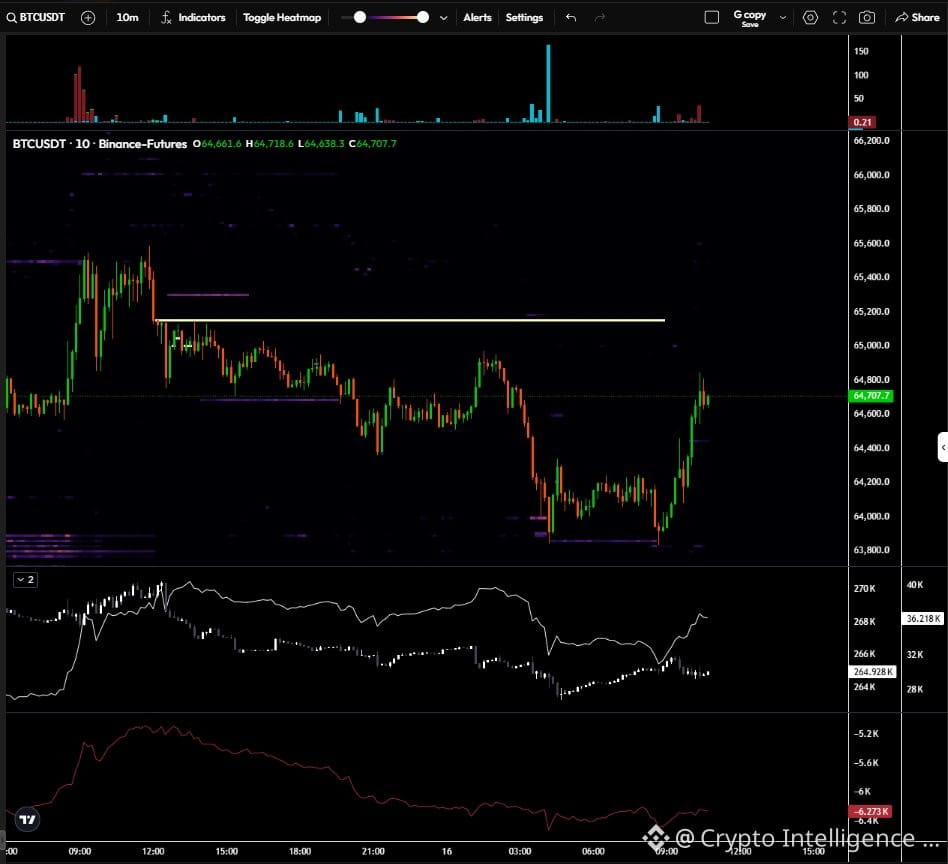Select the BTCUSDT · 10 · Binance-Futures chart title
948x864 pixels.
click(x=100, y=144)
